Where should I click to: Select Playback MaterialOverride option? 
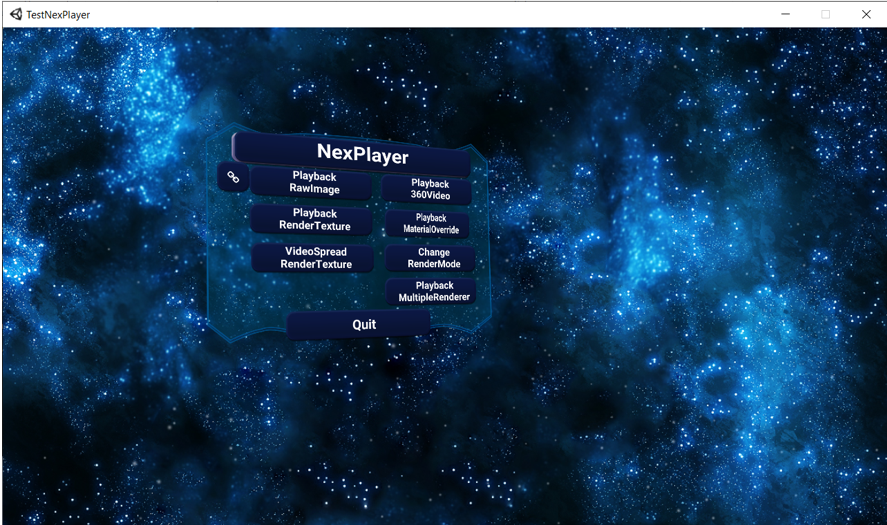(x=428, y=224)
